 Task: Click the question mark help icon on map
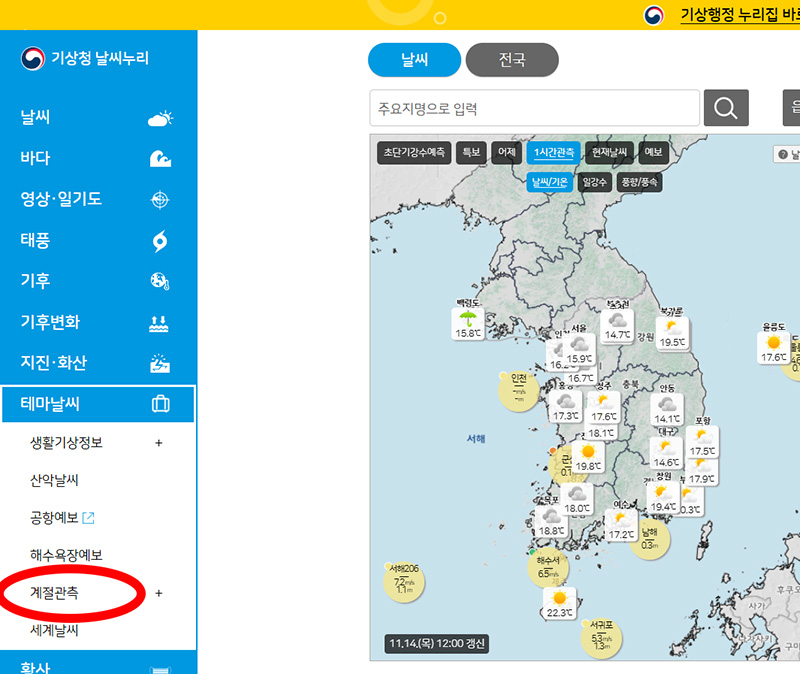click(x=783, y=155)
